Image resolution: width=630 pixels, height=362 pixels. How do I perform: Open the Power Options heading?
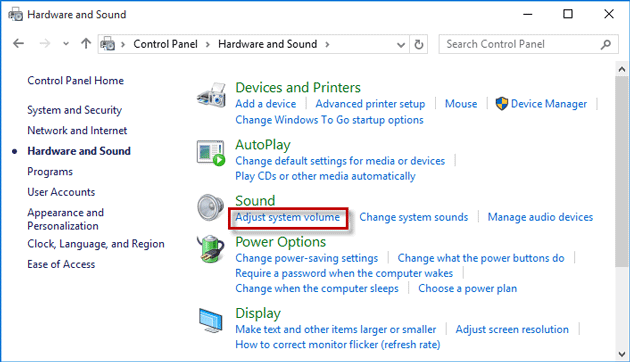(x=280, y=242)
